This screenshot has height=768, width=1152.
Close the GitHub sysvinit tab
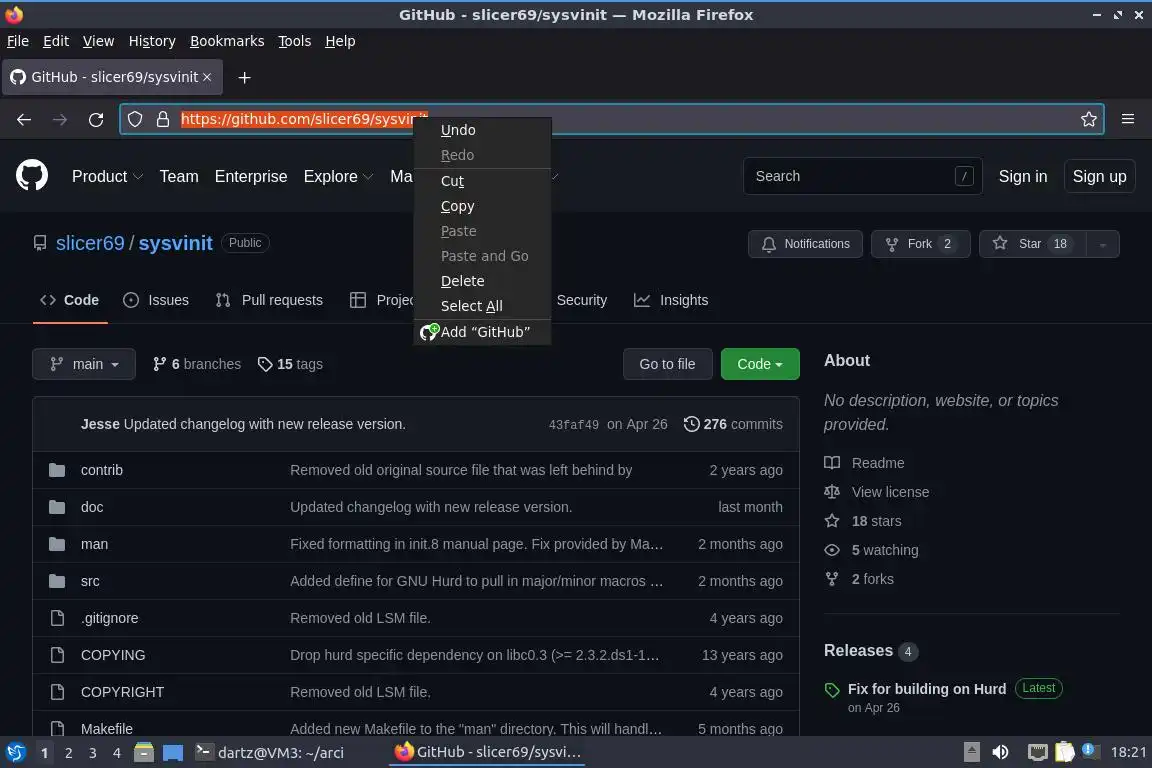pyautogui.click(x=207, y=77)
